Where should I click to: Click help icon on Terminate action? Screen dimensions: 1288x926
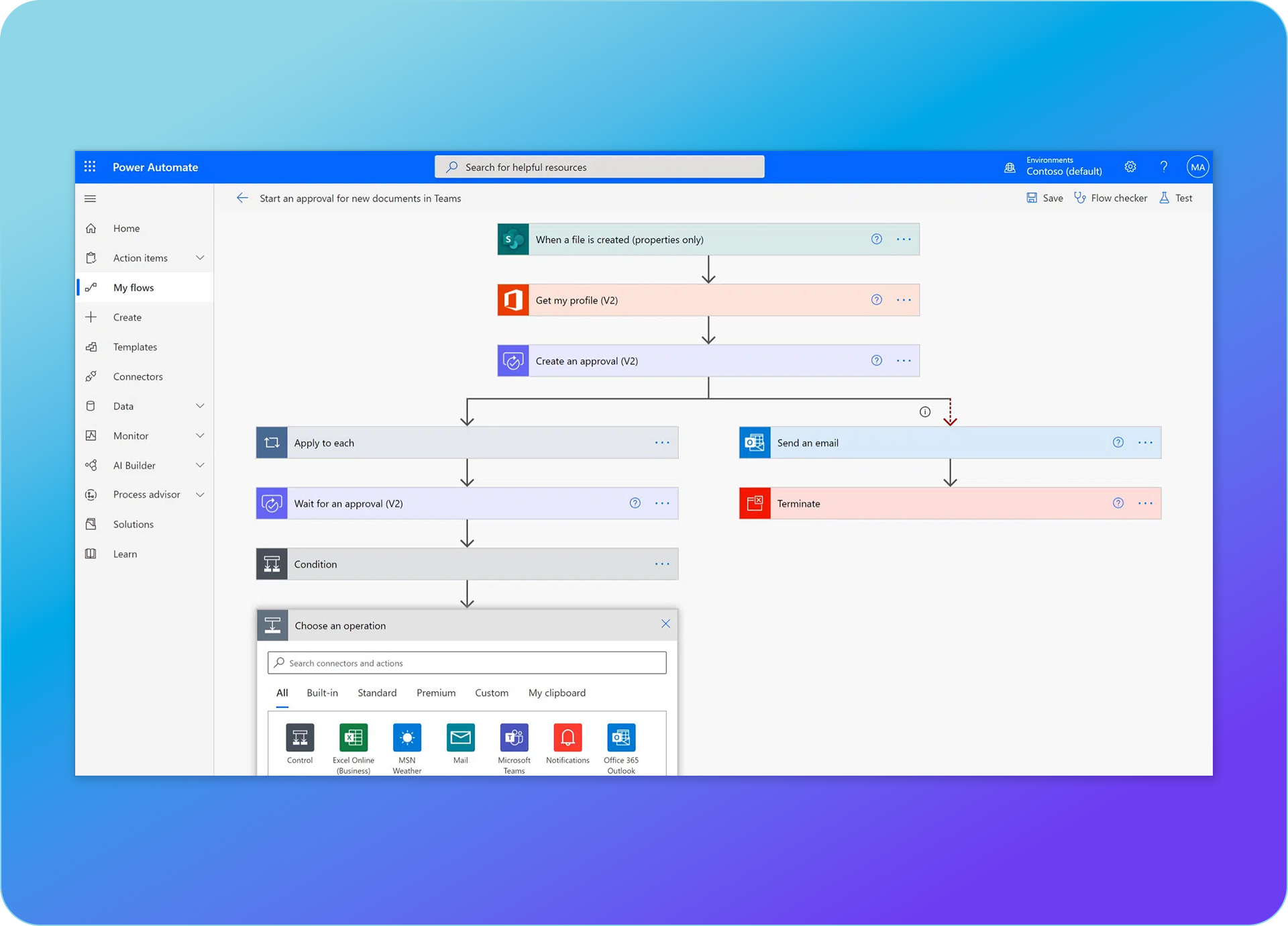[1118, 503]
